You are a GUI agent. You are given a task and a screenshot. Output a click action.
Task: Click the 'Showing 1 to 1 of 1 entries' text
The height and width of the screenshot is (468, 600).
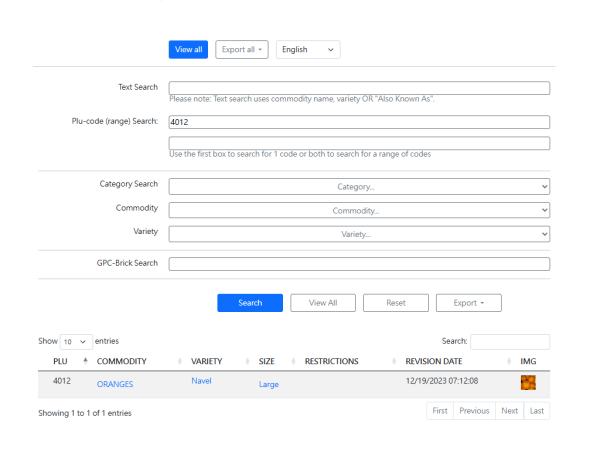click(85, 413)
